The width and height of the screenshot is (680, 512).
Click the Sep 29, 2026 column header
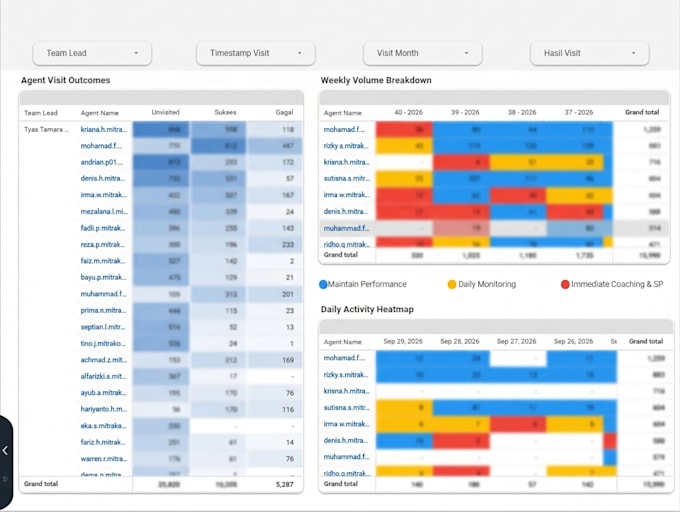tap(403, 341)
